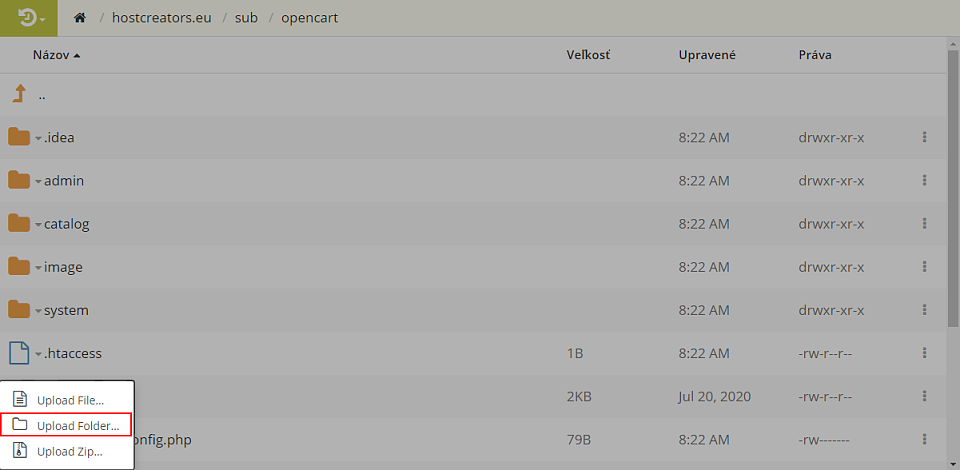Expand dropdown arrow beside catalog folder
This screenshot has width=960, height=470.
pos(39,225)
